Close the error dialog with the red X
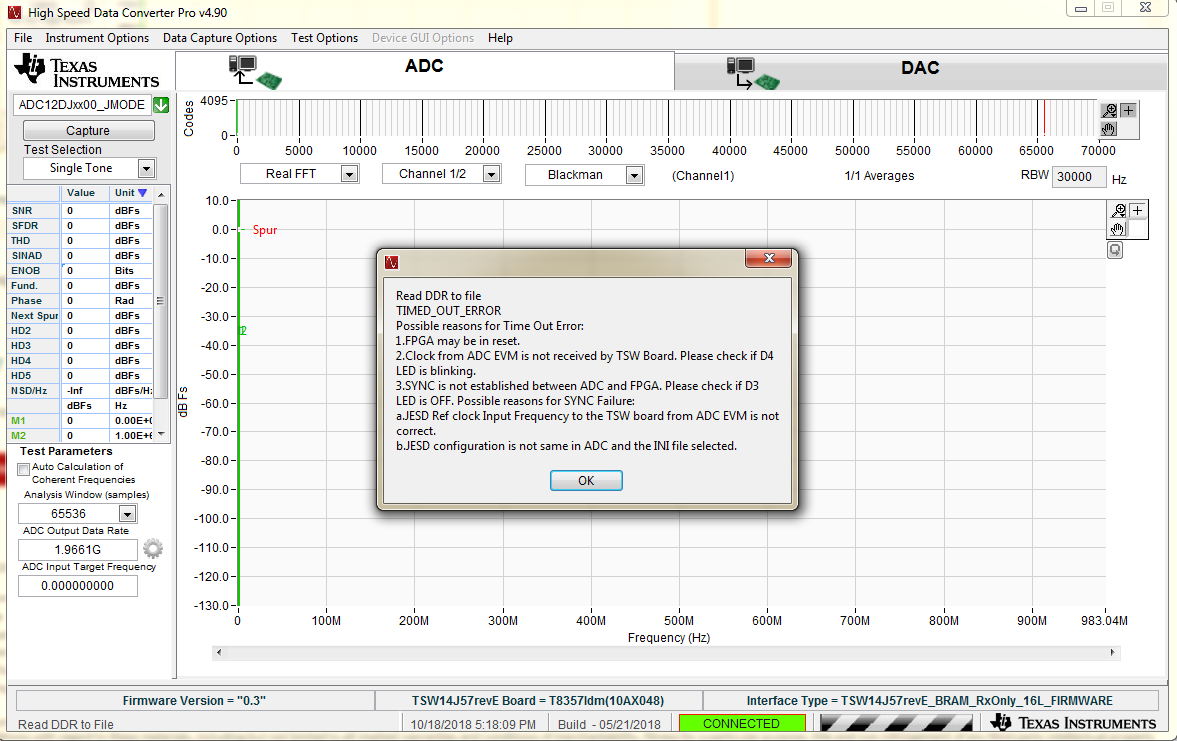 [x=768, y=258]
